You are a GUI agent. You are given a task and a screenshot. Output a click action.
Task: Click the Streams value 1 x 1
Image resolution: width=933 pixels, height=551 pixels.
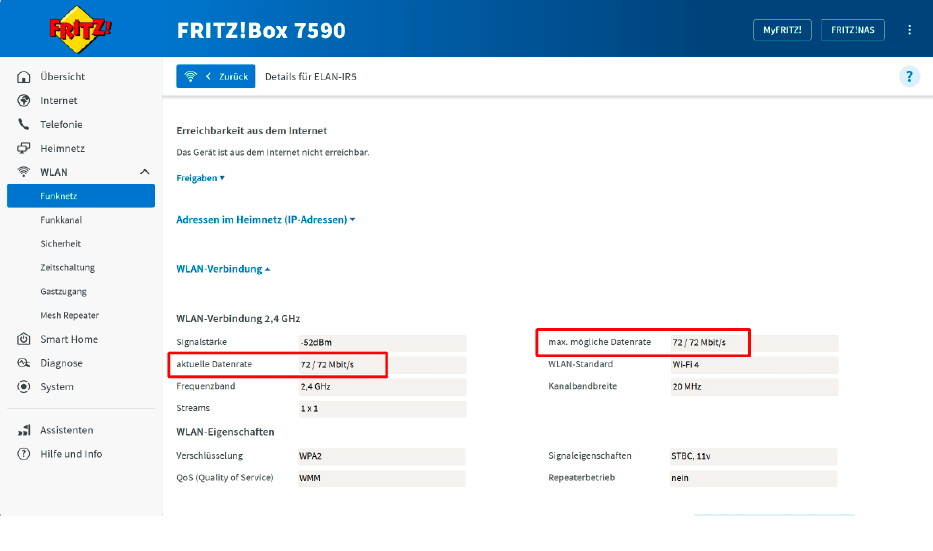coord(382,408)
